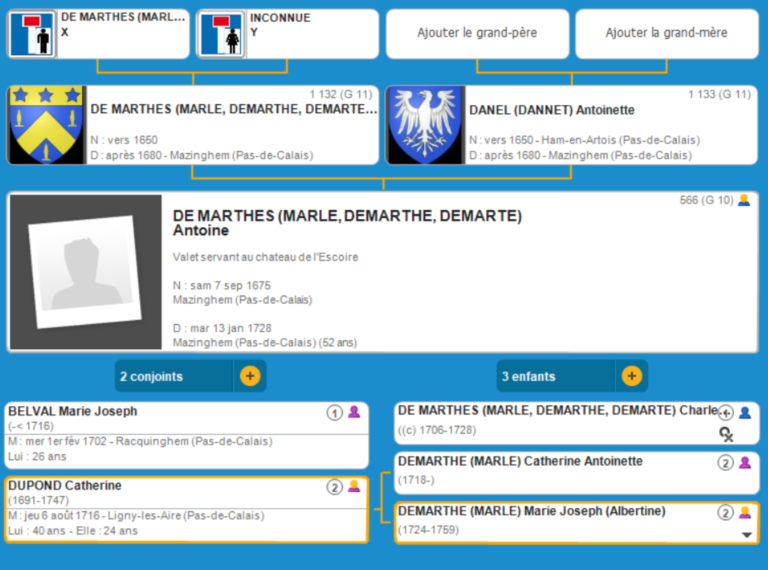768x570 pixels.
Task: Click the white eagle coat of arms
Action: coord(424,126)
